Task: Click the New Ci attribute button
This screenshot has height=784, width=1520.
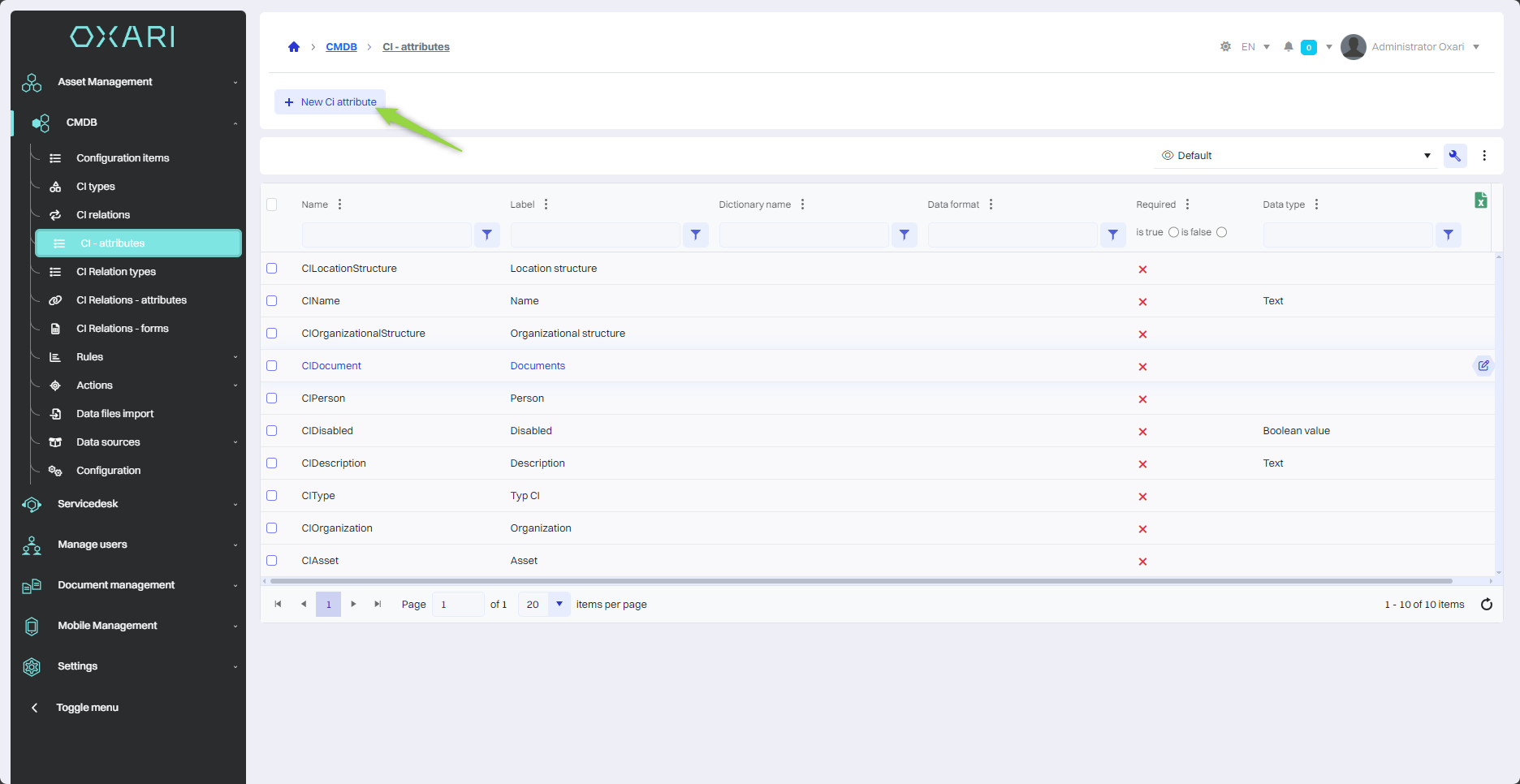Action: (x=330, y=102)
